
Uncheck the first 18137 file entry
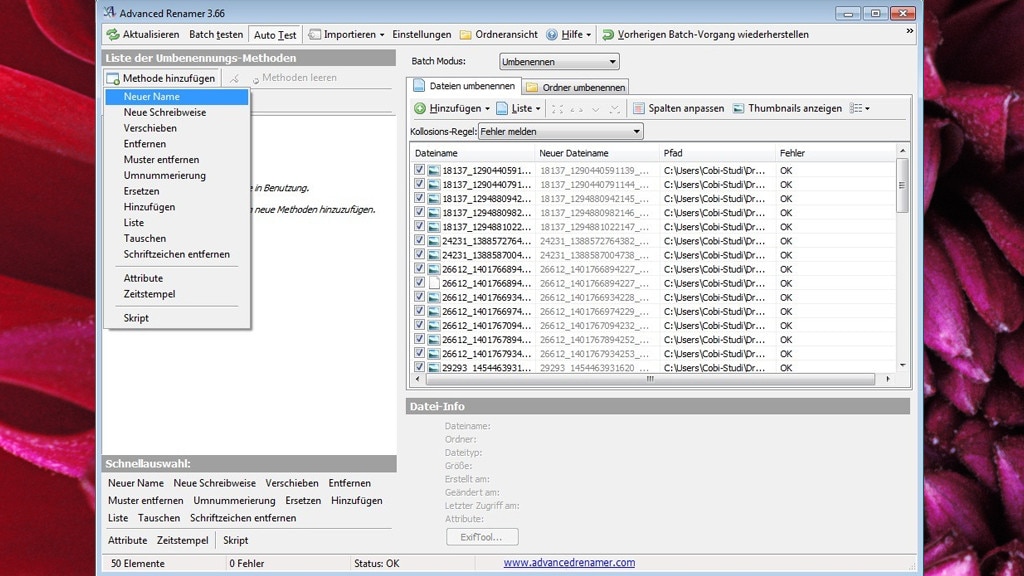pos(419,169)
